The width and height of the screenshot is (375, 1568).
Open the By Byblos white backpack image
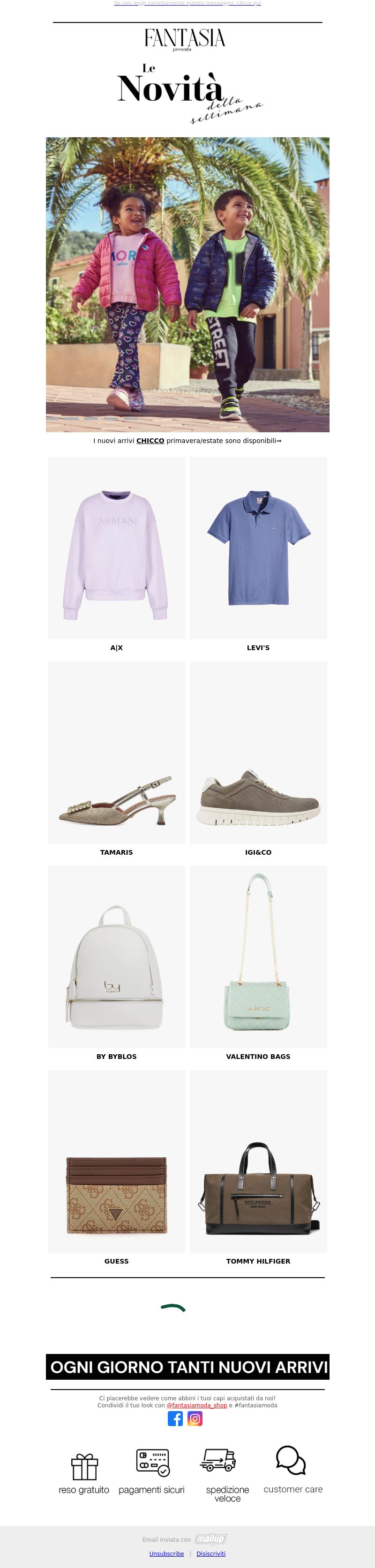pos(116,956)
